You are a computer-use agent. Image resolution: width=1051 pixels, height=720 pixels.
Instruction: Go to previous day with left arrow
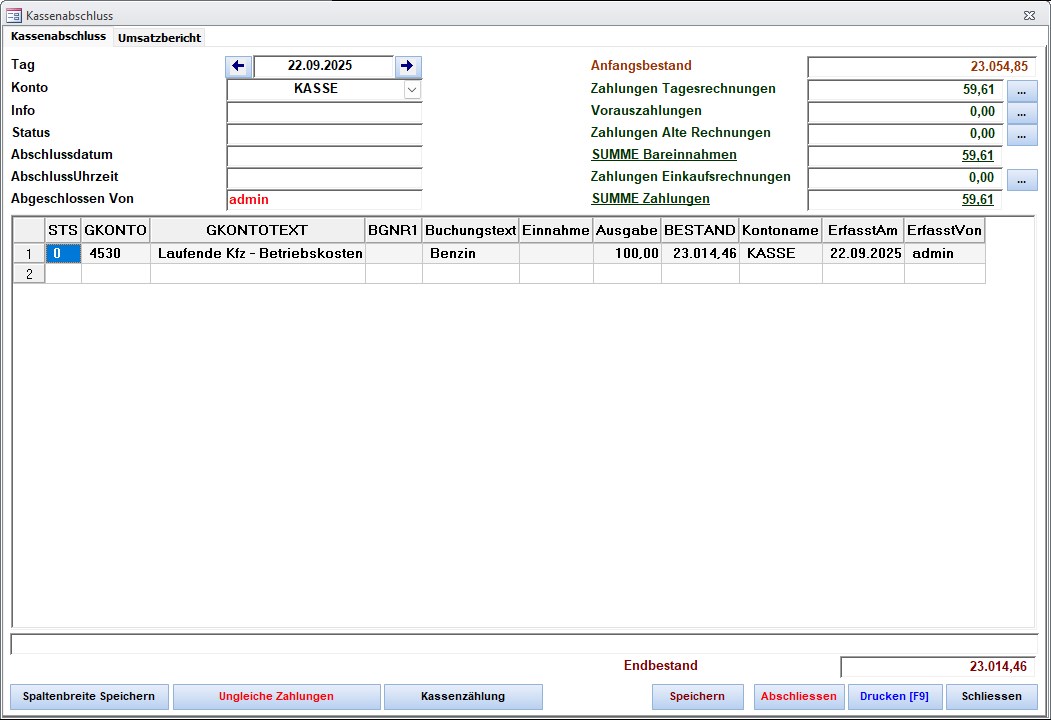(x=238, y=67)
